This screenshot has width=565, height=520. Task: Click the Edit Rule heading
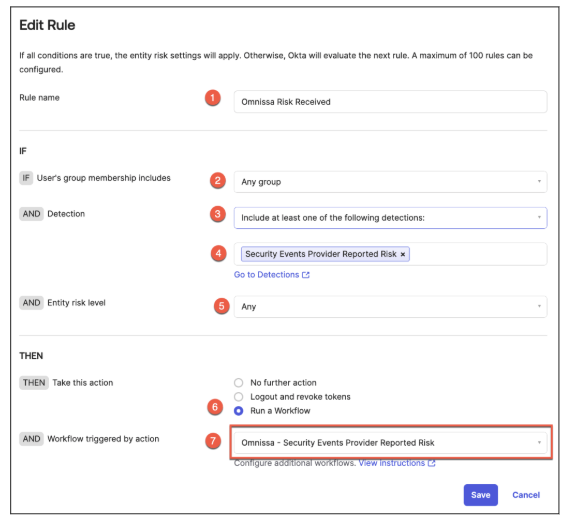coord(47,25)
